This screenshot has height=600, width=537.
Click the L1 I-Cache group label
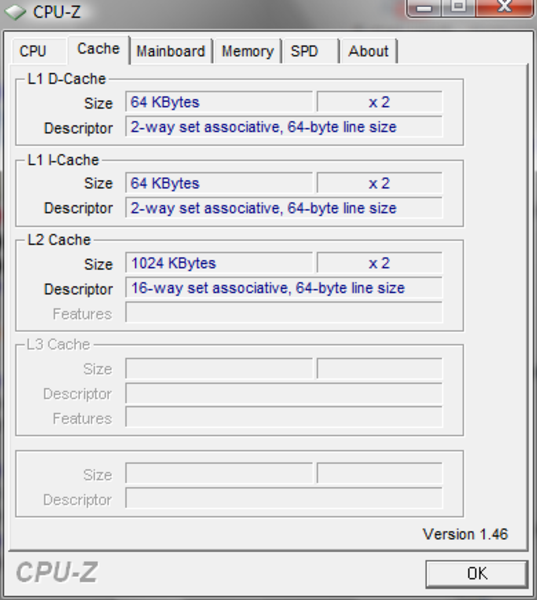click(63, 160)
